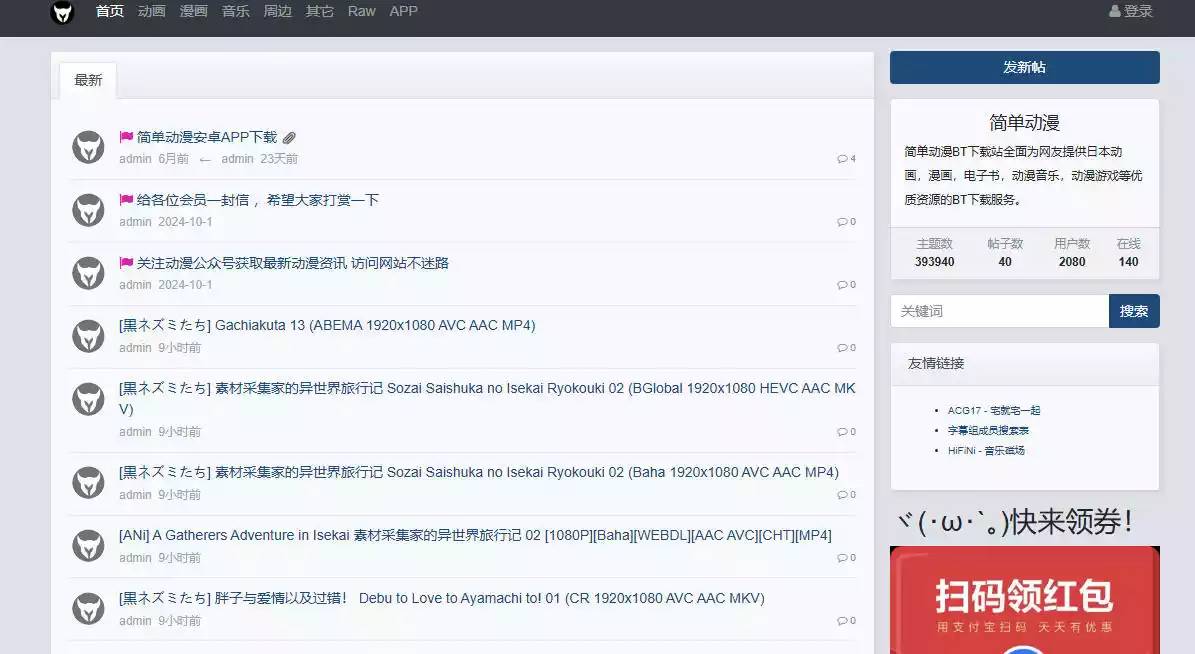The width and height of the screenshot is (1195, 654).
Task: Click the wolf logo icon in top navigation
Action: tap(61, 13)
